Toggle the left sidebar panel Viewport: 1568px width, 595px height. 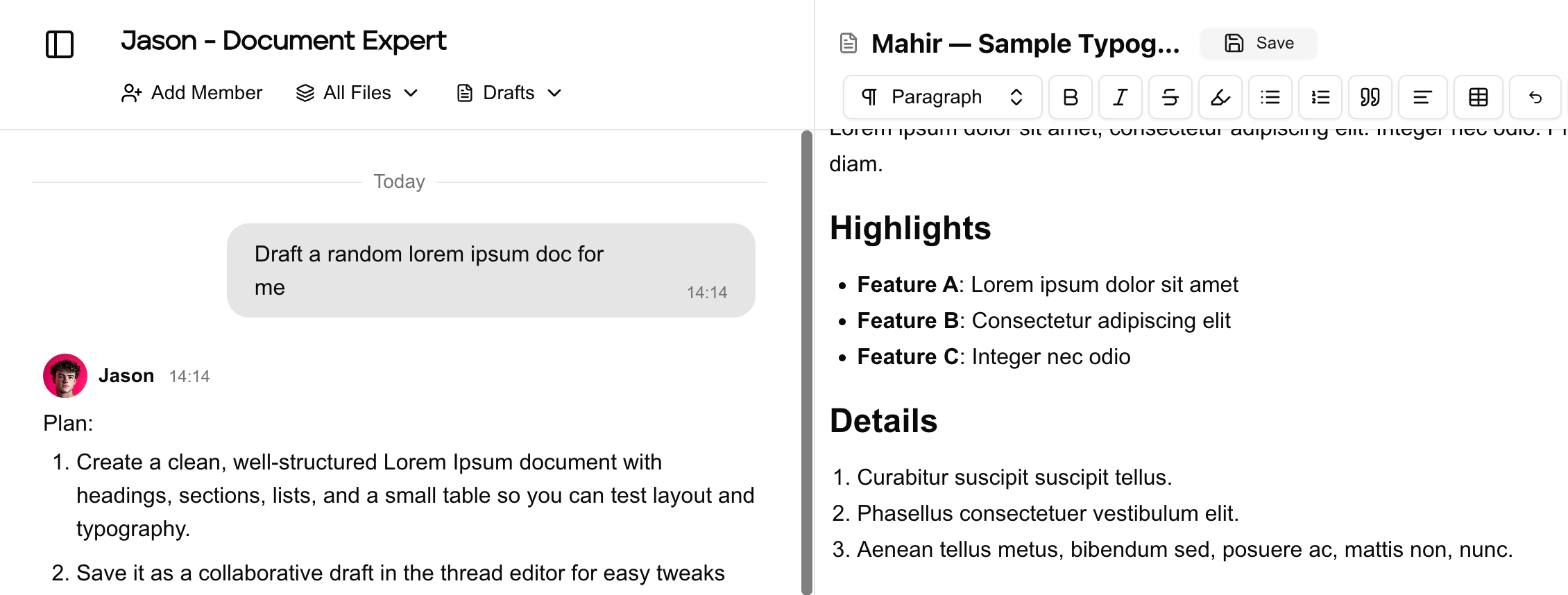click(x=60, y=44)
